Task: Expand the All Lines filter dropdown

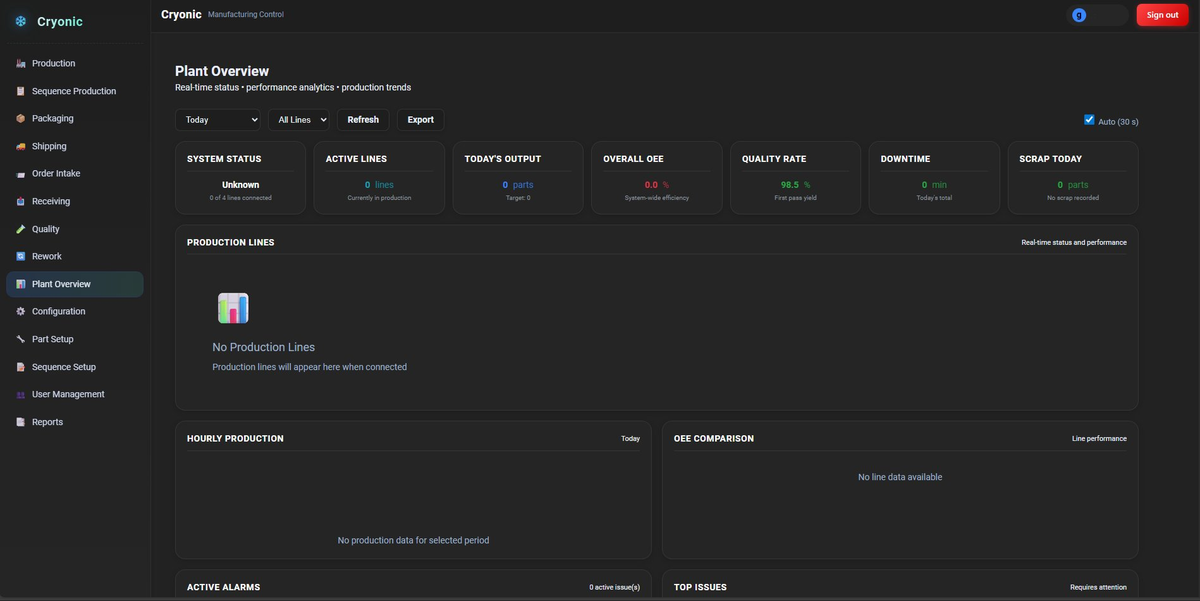Action: pos(298,120)
